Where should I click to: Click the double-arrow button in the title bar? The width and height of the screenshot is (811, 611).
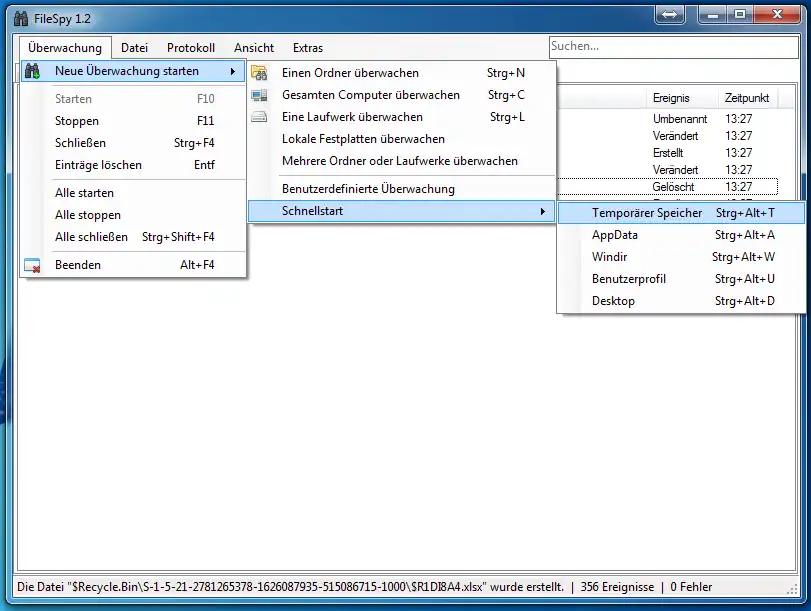(x=670, y=14)
